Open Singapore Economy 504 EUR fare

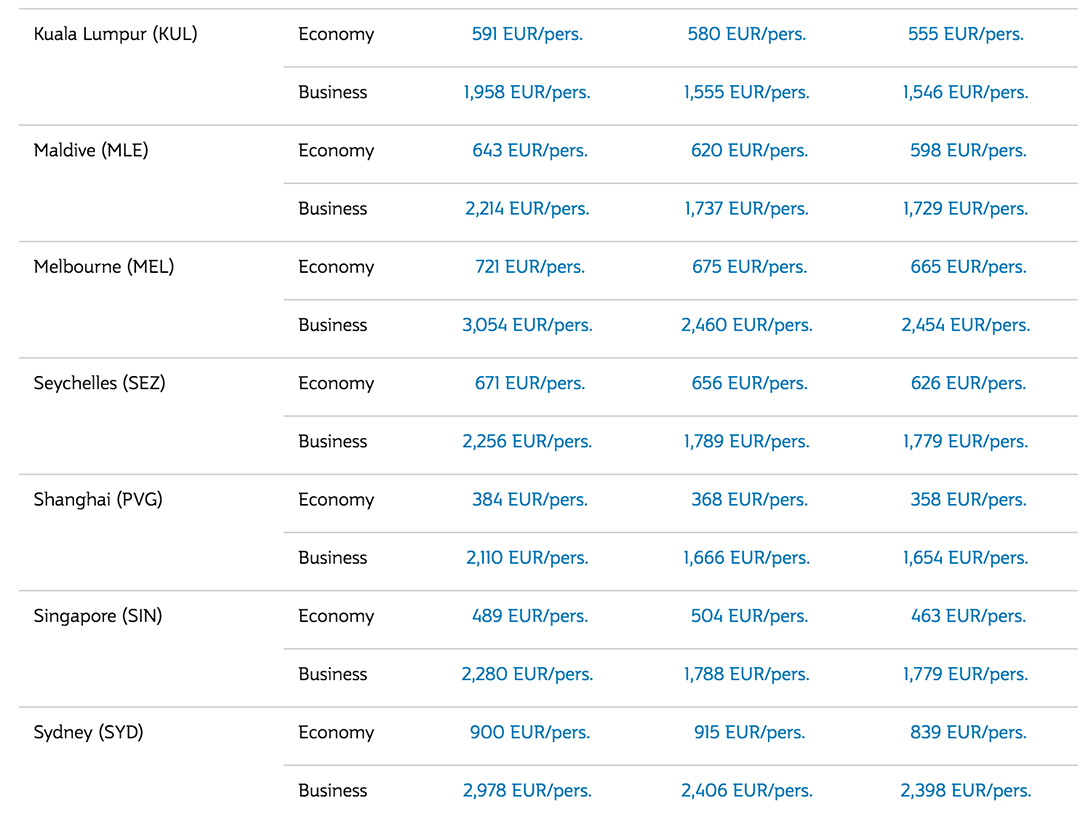point(749,616)
